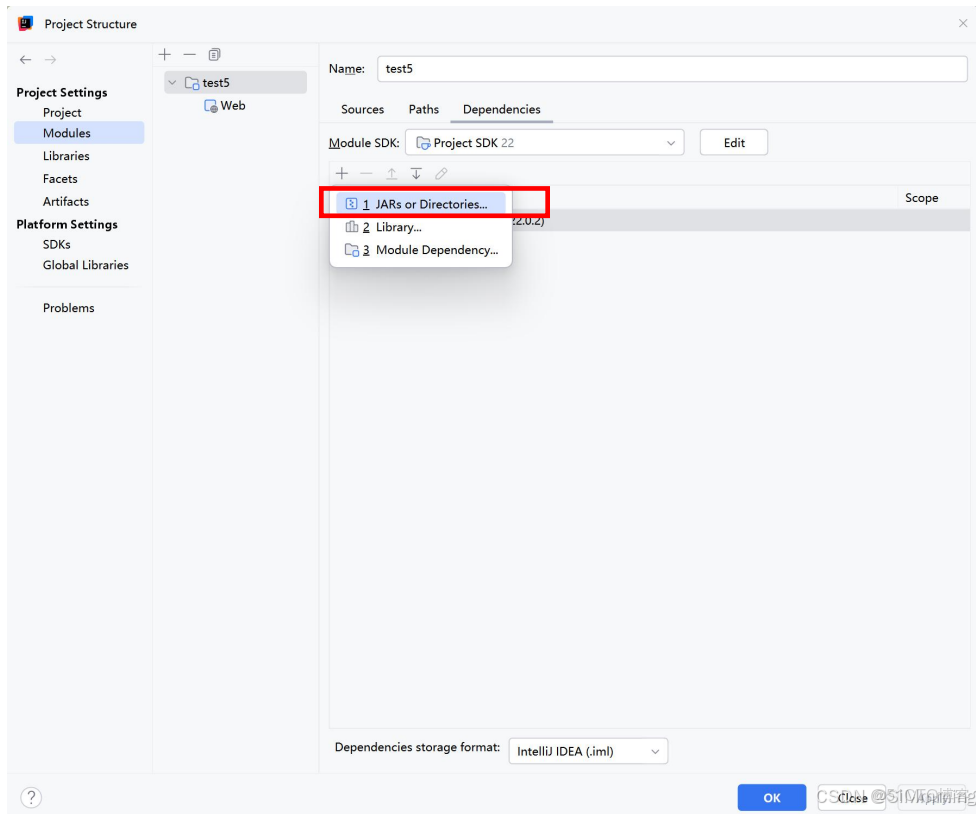Click the Edit button next to Module SDK
980x814 pixels.
pyautogui.click(x=733, y=142)
